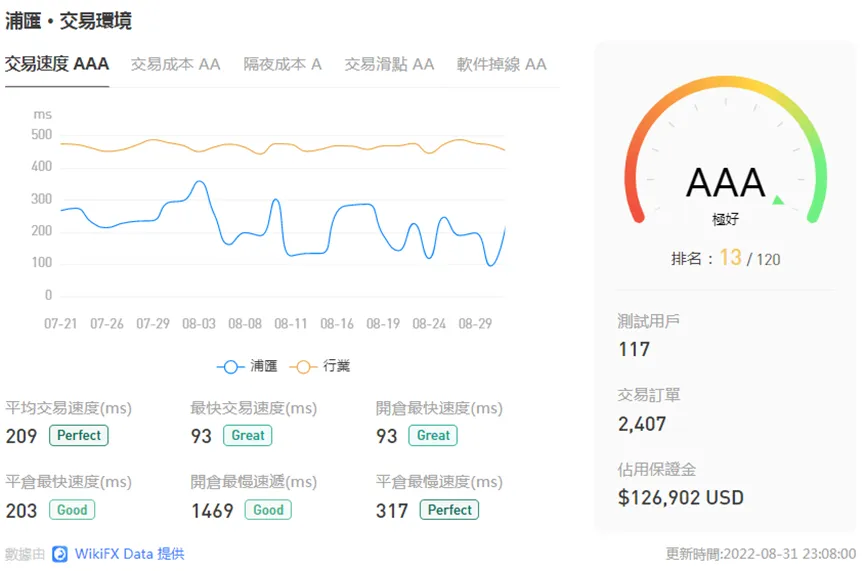The height and width of the screenshot is (571, 865).
Task: Click the $126,902 USD margin value
Action: pyautogui.click(x=681, y=498)
